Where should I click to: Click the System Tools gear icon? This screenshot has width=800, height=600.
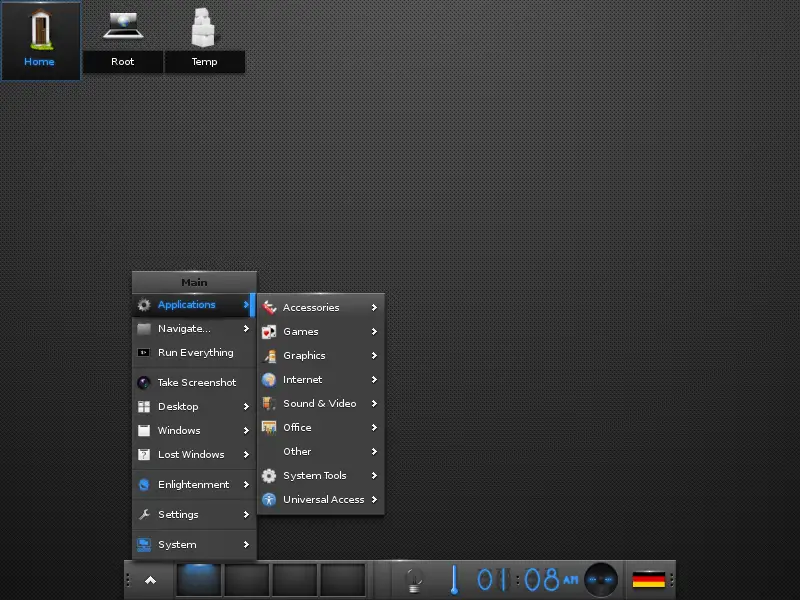coord(269,476)
